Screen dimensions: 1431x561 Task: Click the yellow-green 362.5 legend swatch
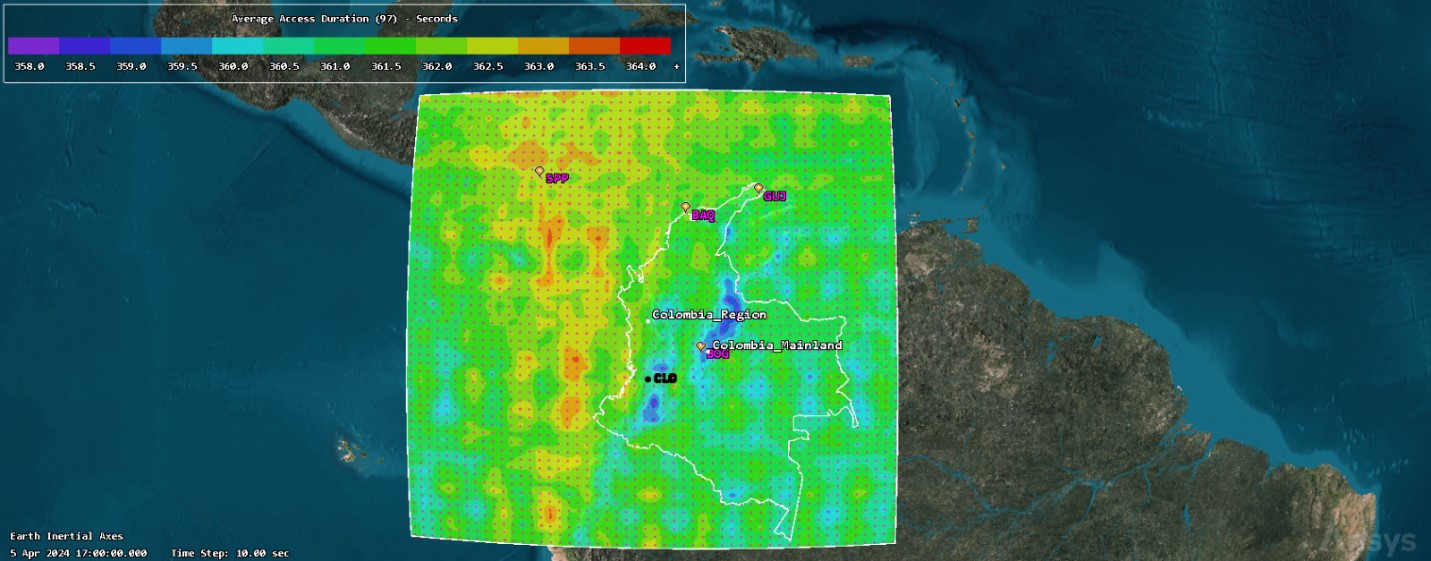point(492,46)
